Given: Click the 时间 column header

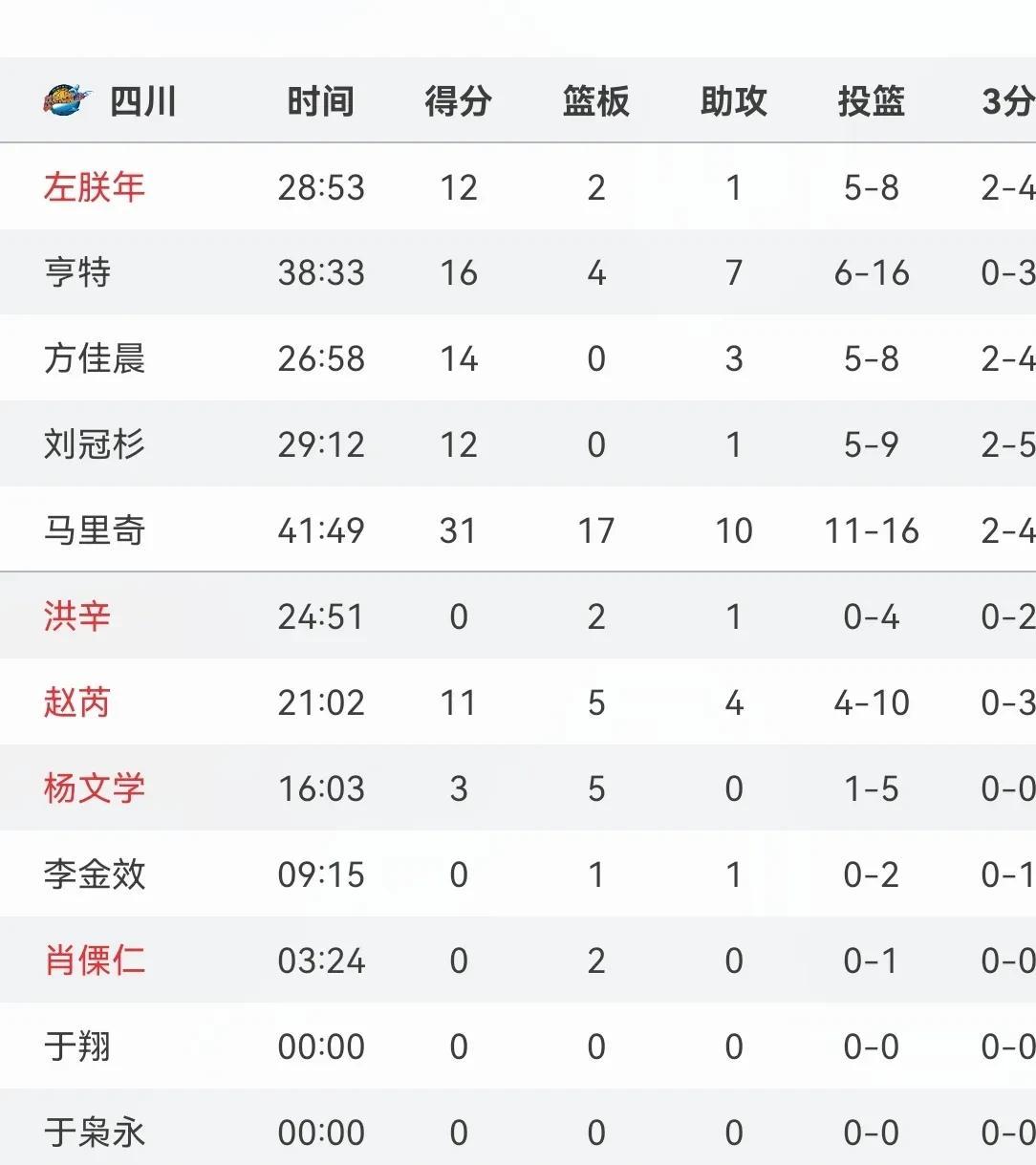Looking at the screenshot, I should point(321,101).
